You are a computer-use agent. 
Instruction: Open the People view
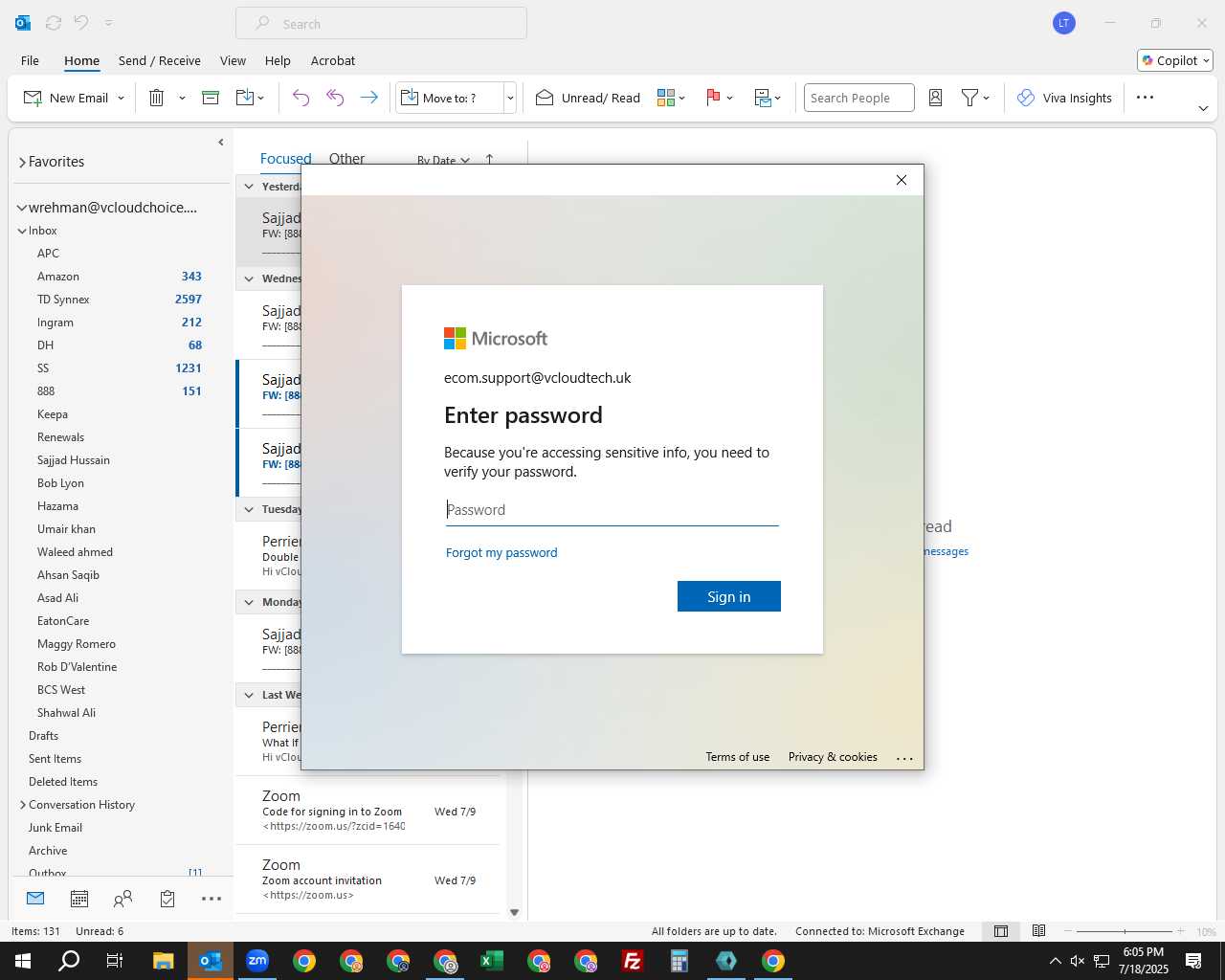[x=122, y=899]
